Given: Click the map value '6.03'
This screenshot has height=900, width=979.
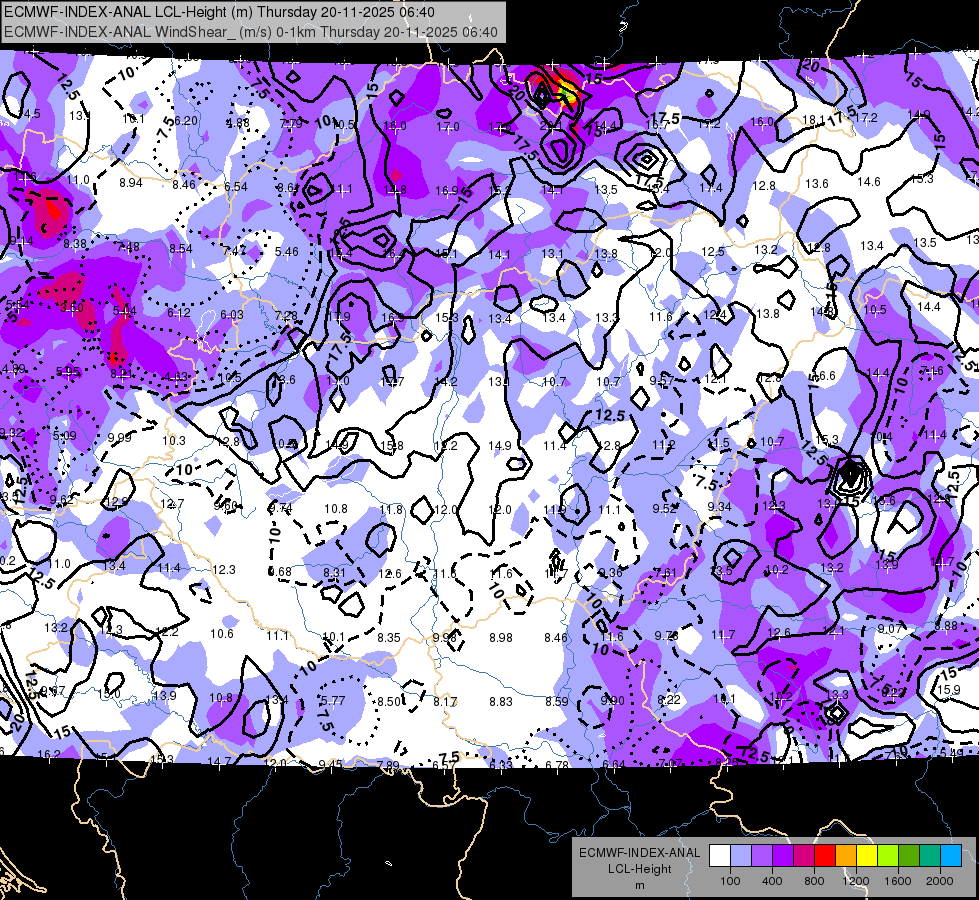Looking at the screenshot, I should [x=232, y=315].
